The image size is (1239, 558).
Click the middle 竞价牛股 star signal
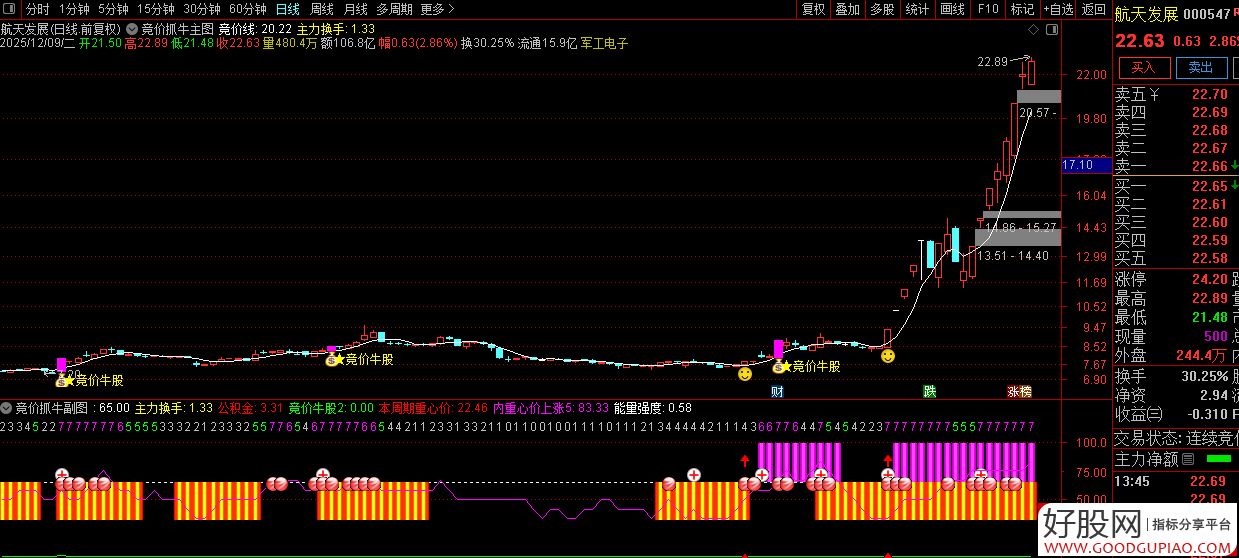pyautogui.click(x=339, y=360)
